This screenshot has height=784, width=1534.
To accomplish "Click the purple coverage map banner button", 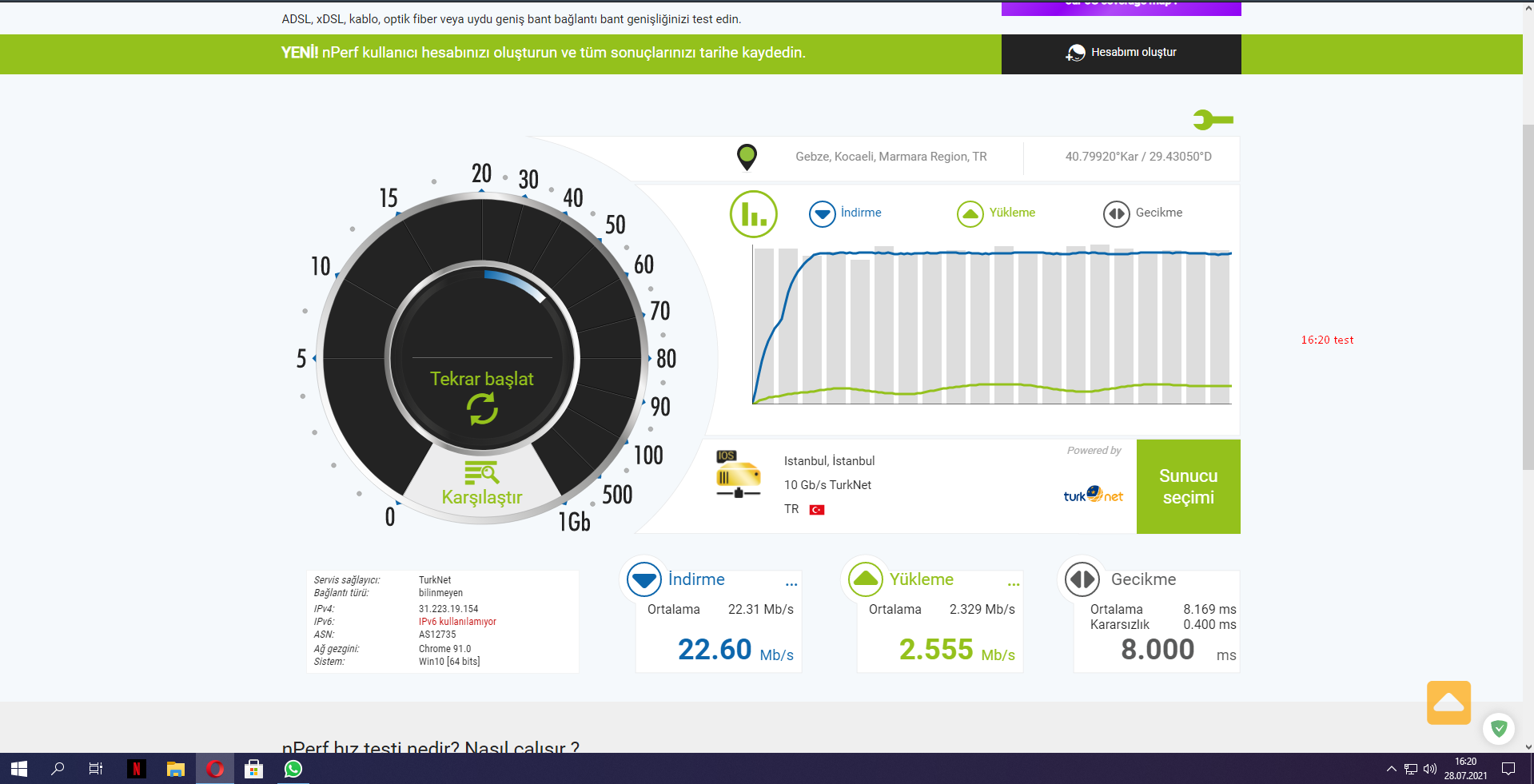I will coord(1122,7).
